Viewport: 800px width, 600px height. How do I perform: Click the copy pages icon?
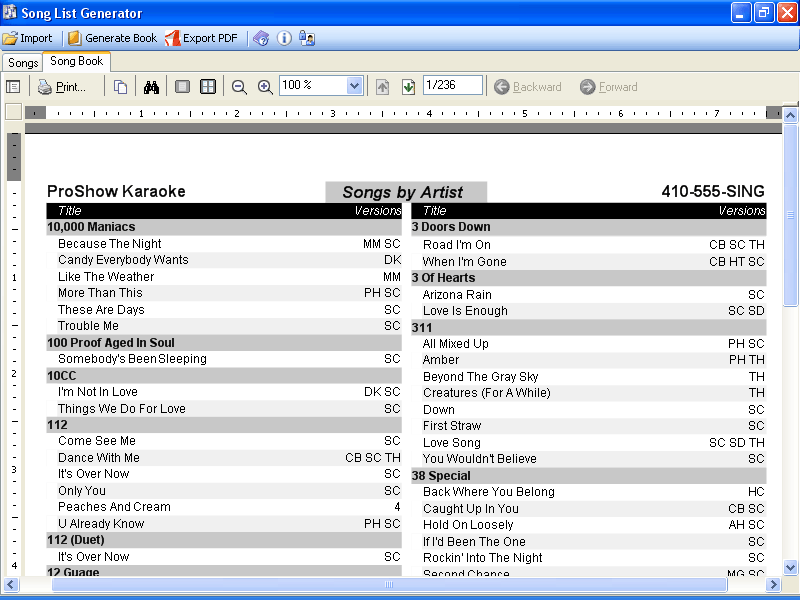(x=120, y=87)
